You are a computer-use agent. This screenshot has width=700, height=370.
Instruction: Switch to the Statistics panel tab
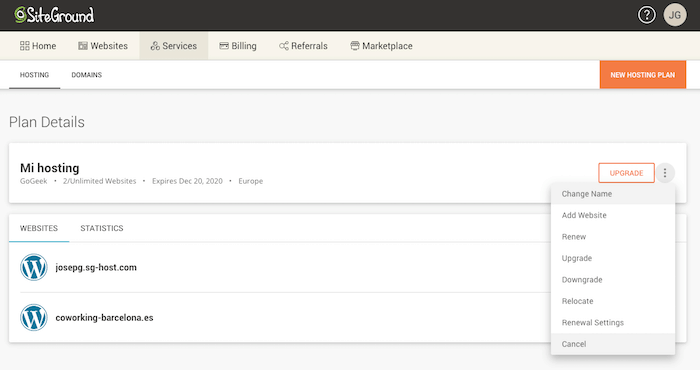coord(102,228)
